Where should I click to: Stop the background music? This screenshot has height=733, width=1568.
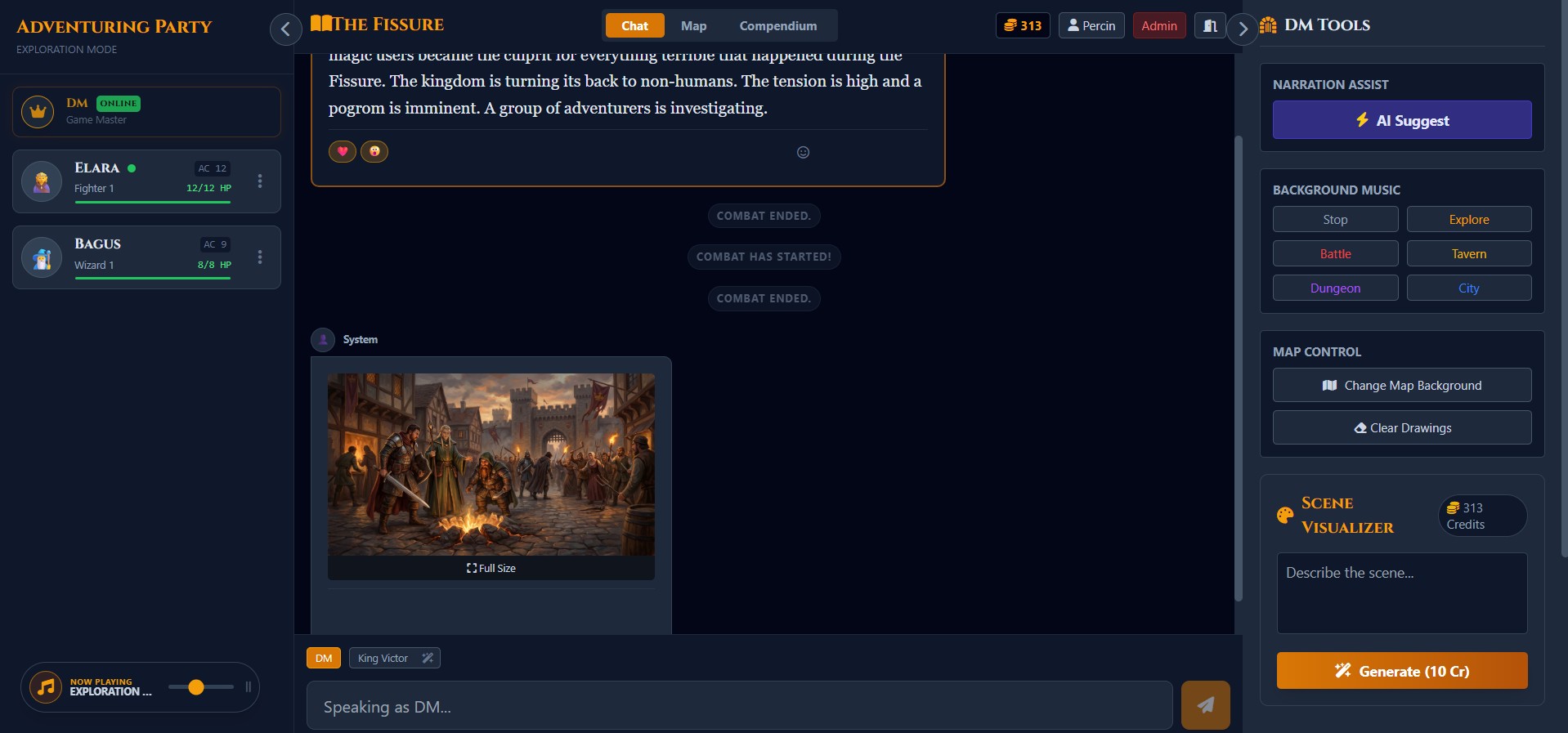[1335, 219]
